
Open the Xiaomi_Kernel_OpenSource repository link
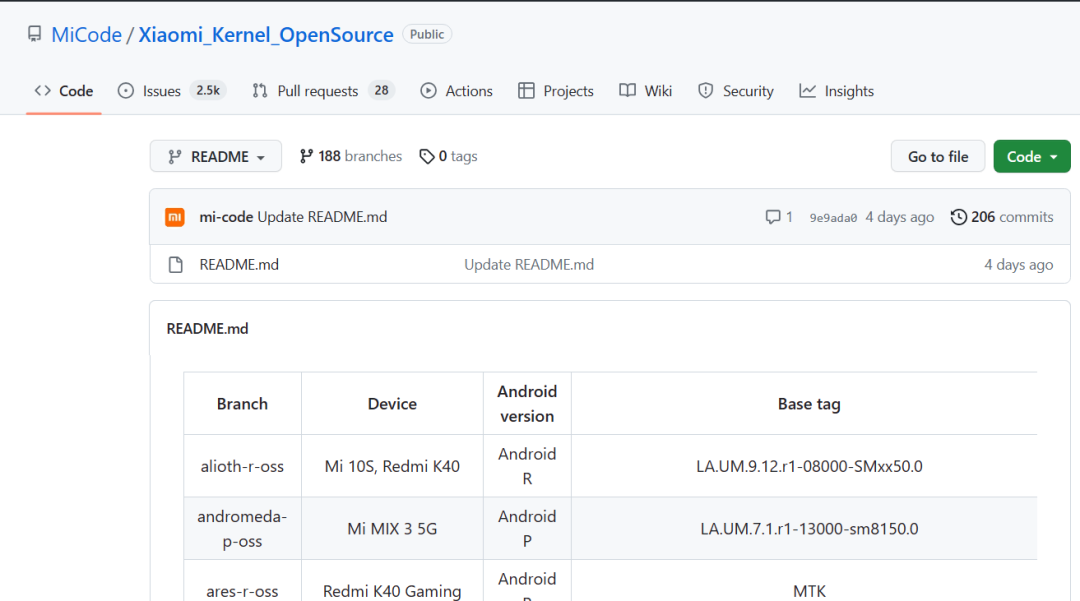[x=266, y=34]
